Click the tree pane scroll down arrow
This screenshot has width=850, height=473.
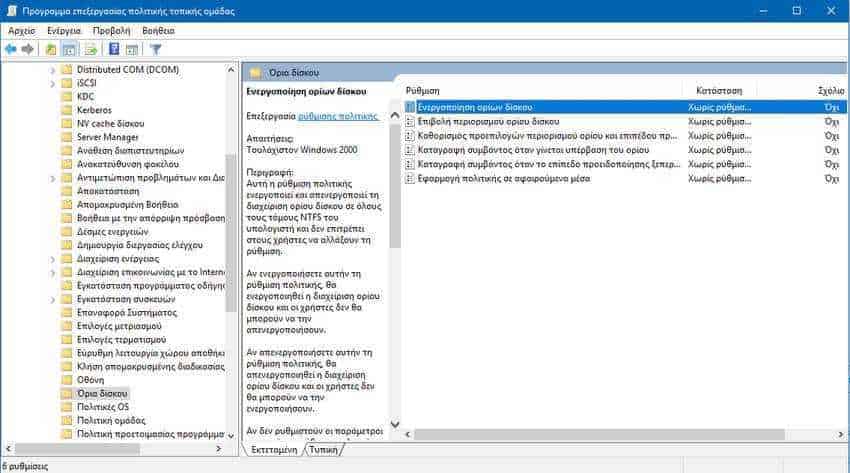231,435
